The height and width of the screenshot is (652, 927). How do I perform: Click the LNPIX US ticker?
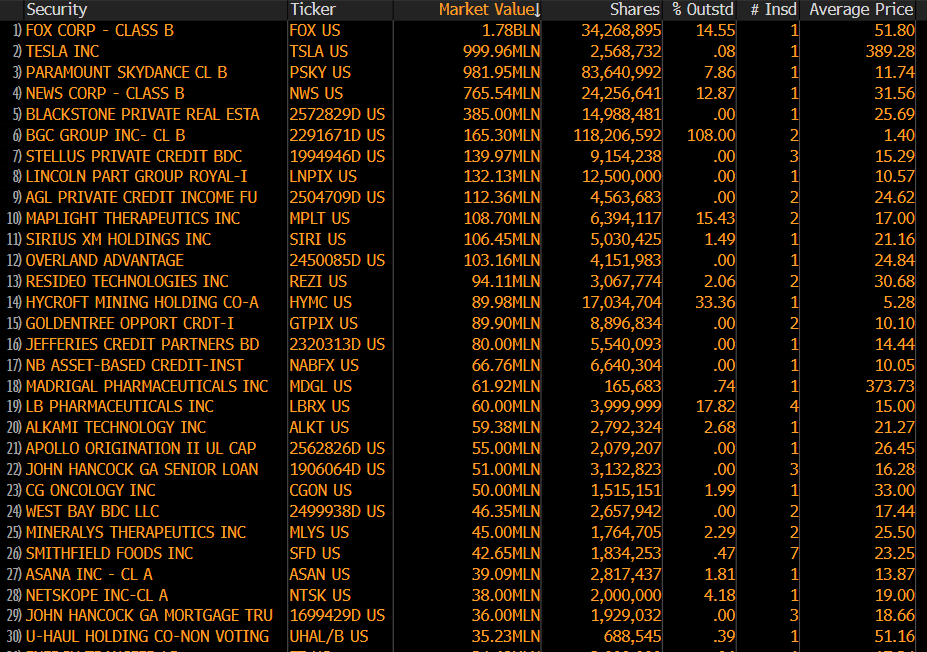pos(323,177)
